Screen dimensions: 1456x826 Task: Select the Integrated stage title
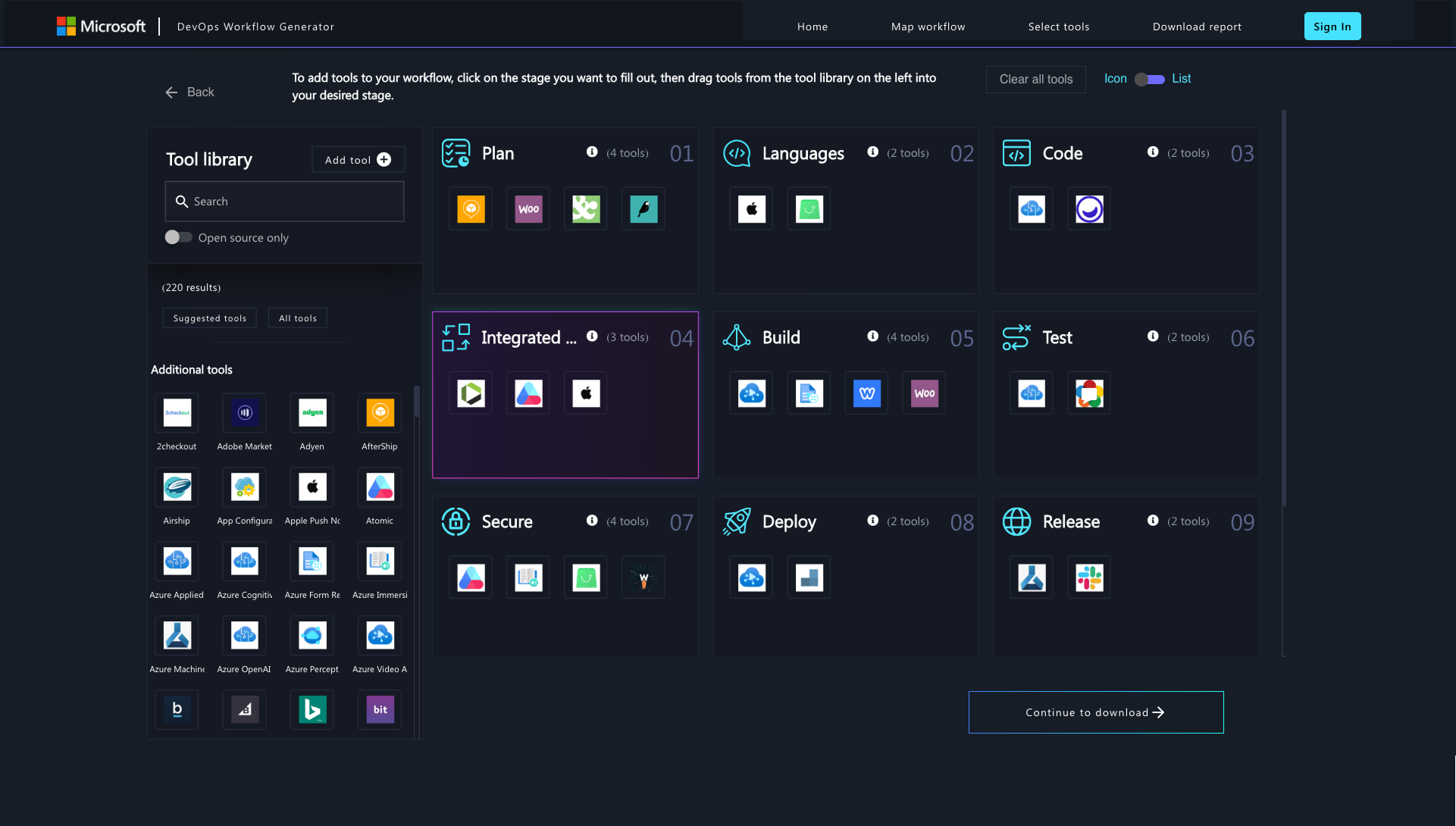coord(528,338)
